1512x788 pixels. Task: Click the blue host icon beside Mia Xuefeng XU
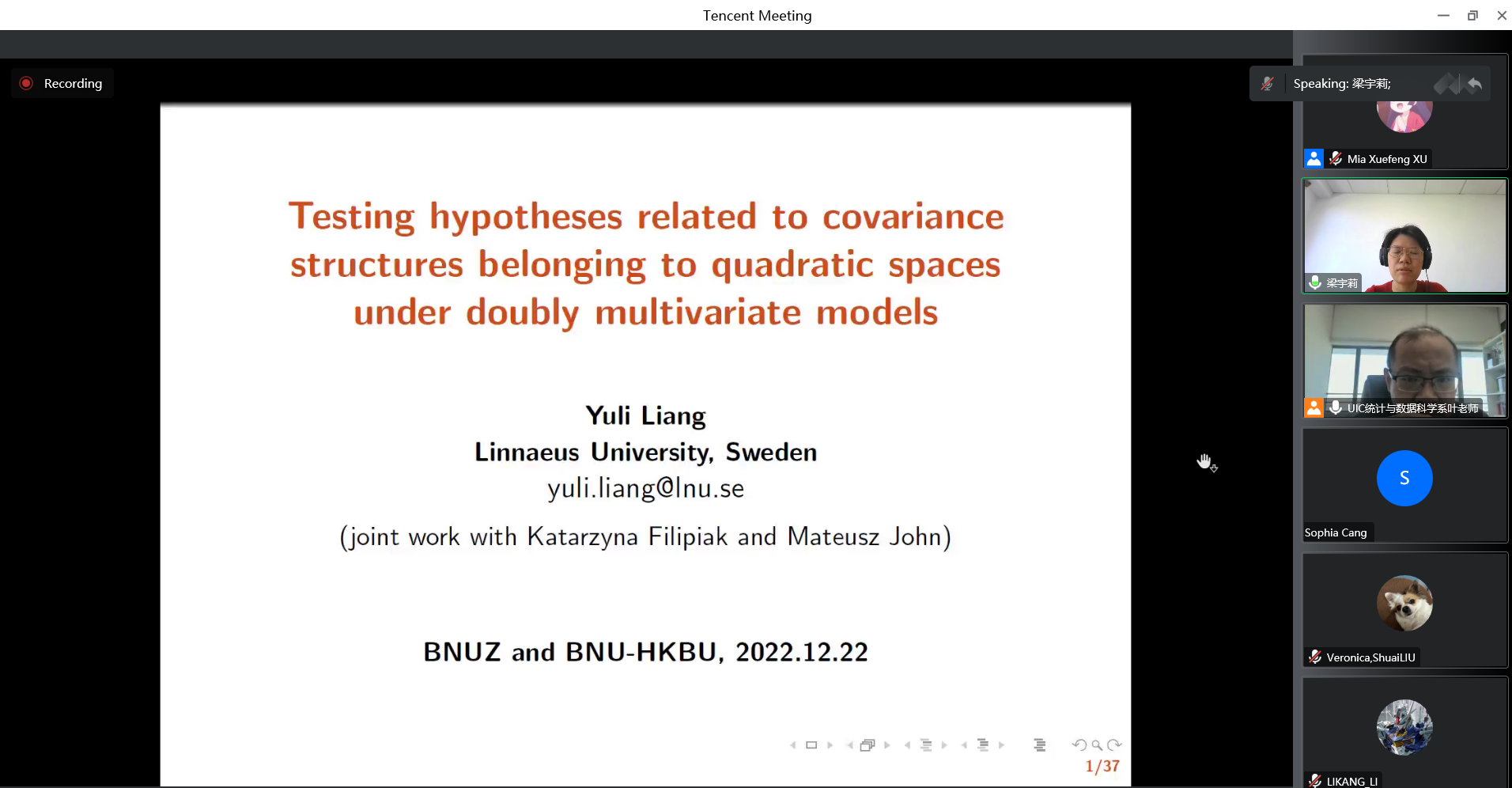pos(1314,159)
